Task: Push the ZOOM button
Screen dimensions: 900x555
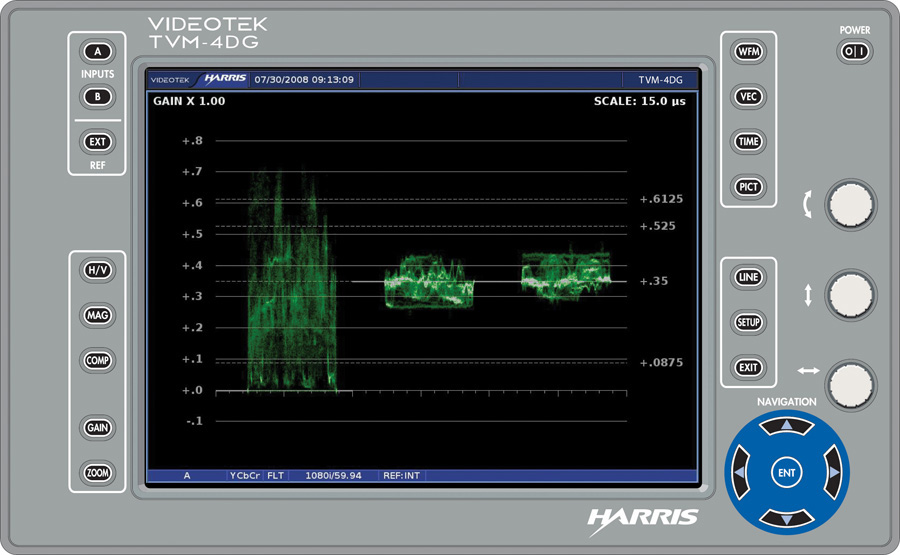Action: 98,473
